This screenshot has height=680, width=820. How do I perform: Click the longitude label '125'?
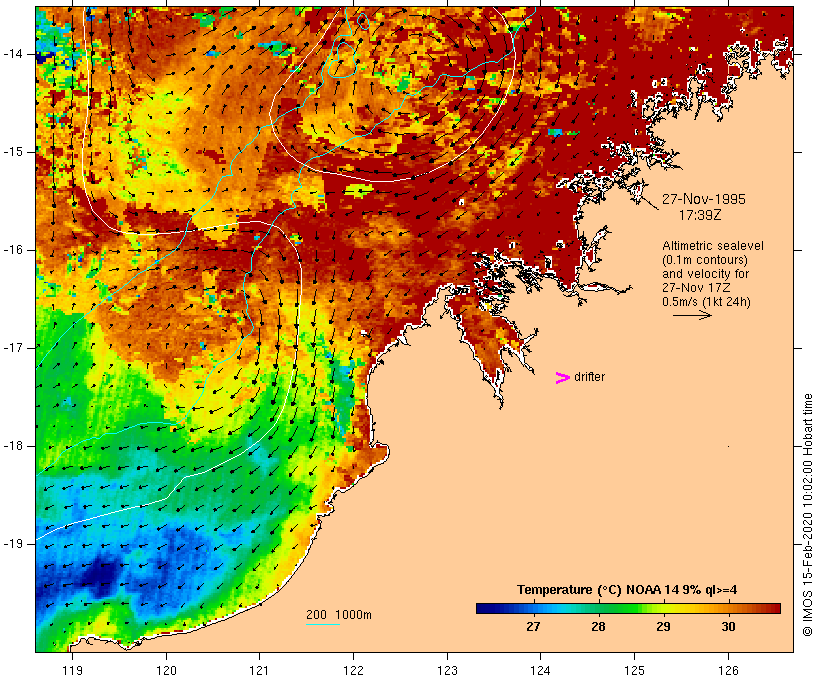click(x=634, y=670)
